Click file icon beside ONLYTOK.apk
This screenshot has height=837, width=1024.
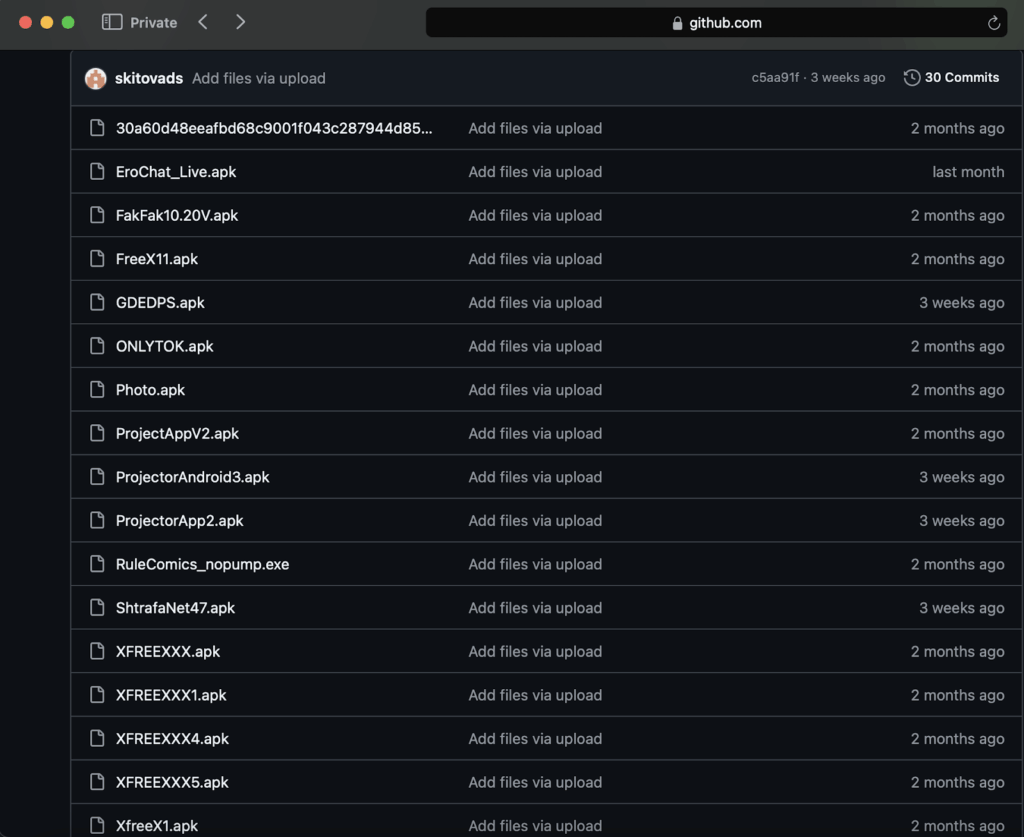coord(97,346)
